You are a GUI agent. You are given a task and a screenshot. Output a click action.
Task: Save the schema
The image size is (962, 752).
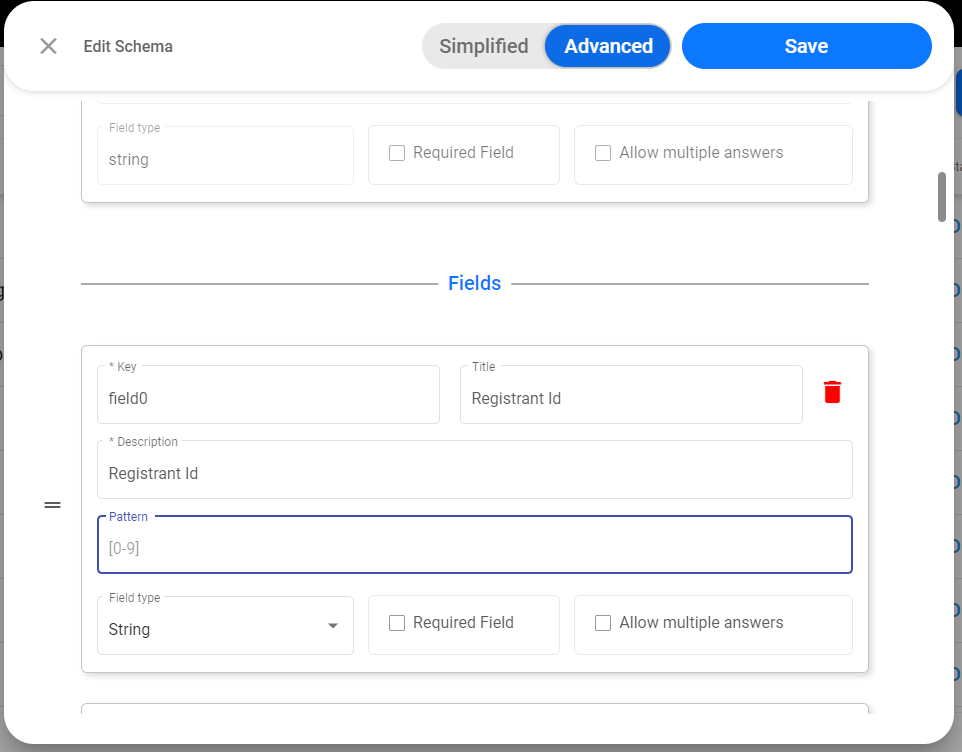coord(807,46)
